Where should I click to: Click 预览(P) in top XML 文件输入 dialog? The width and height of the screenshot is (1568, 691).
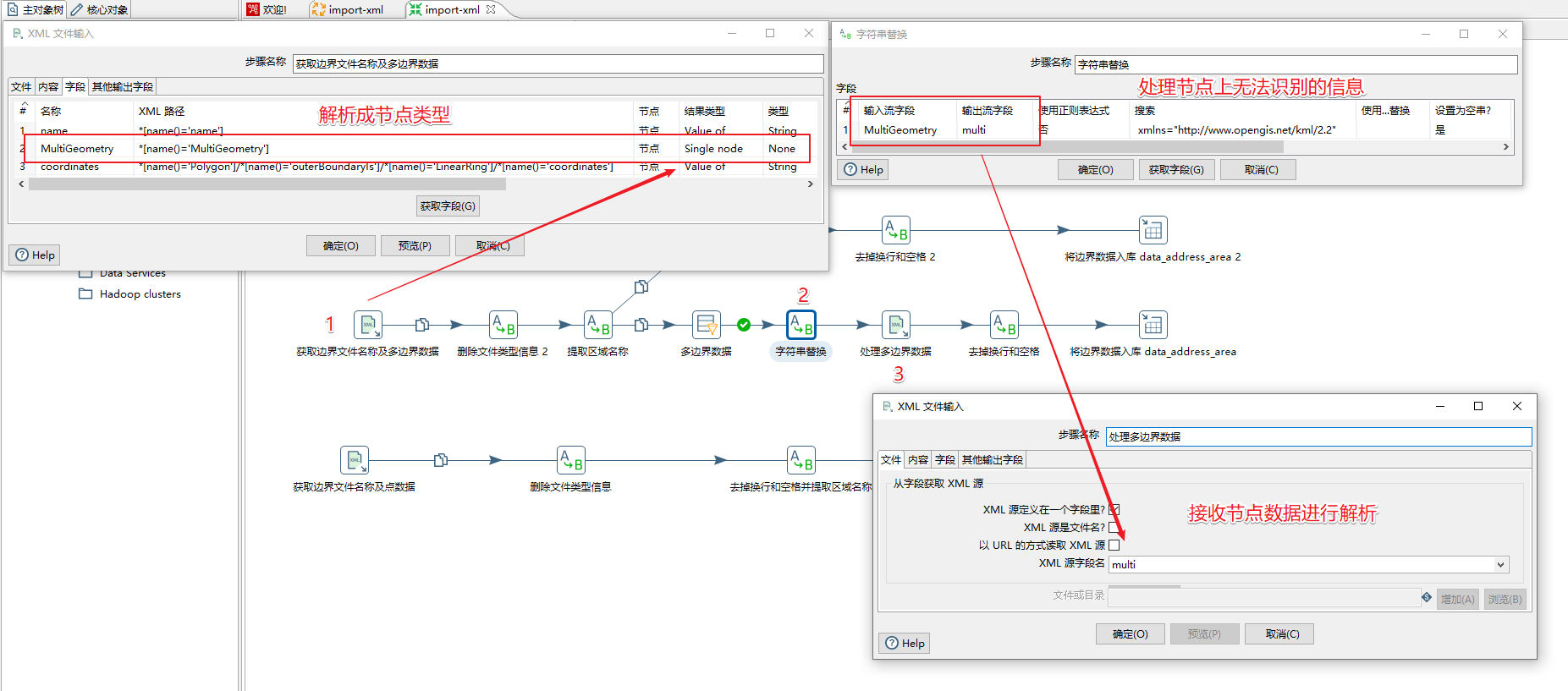(x=415, y=245)
